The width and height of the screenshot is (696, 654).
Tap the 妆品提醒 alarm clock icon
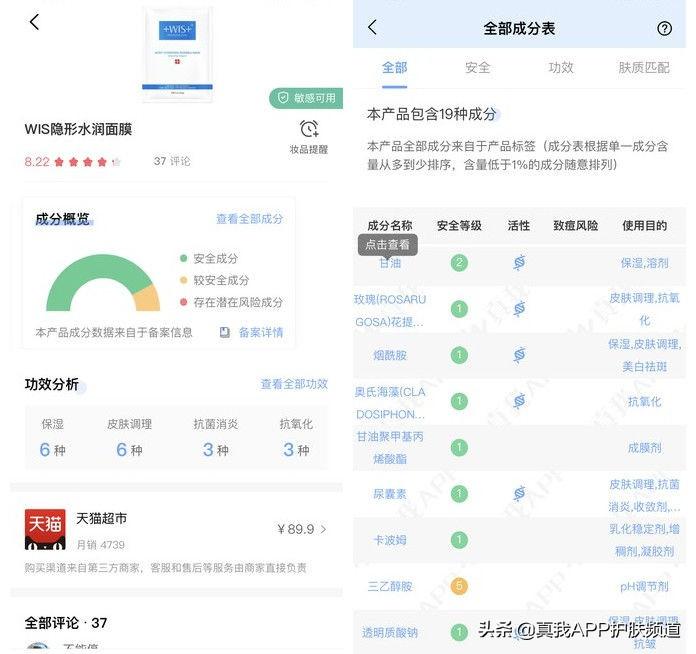click(309, 129)
